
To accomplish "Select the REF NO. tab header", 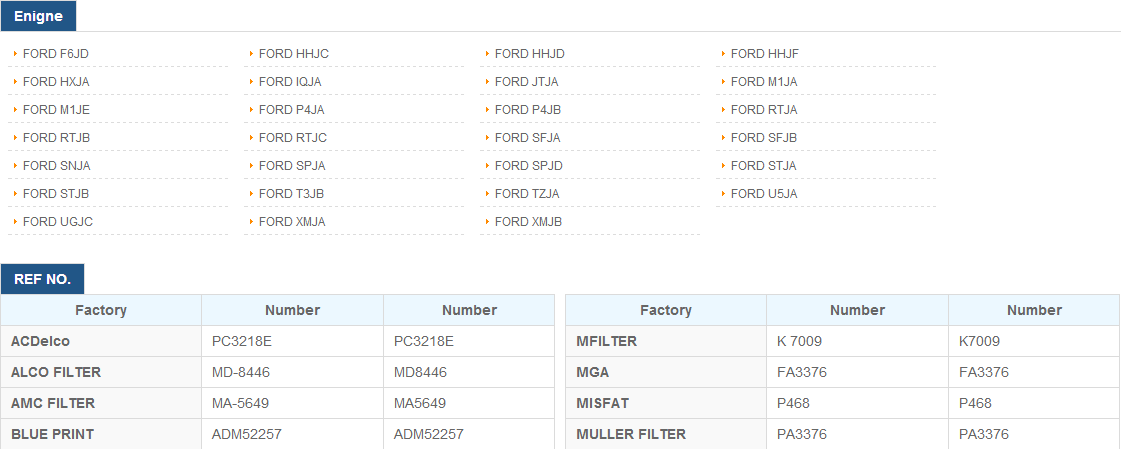I will (42, 279).
